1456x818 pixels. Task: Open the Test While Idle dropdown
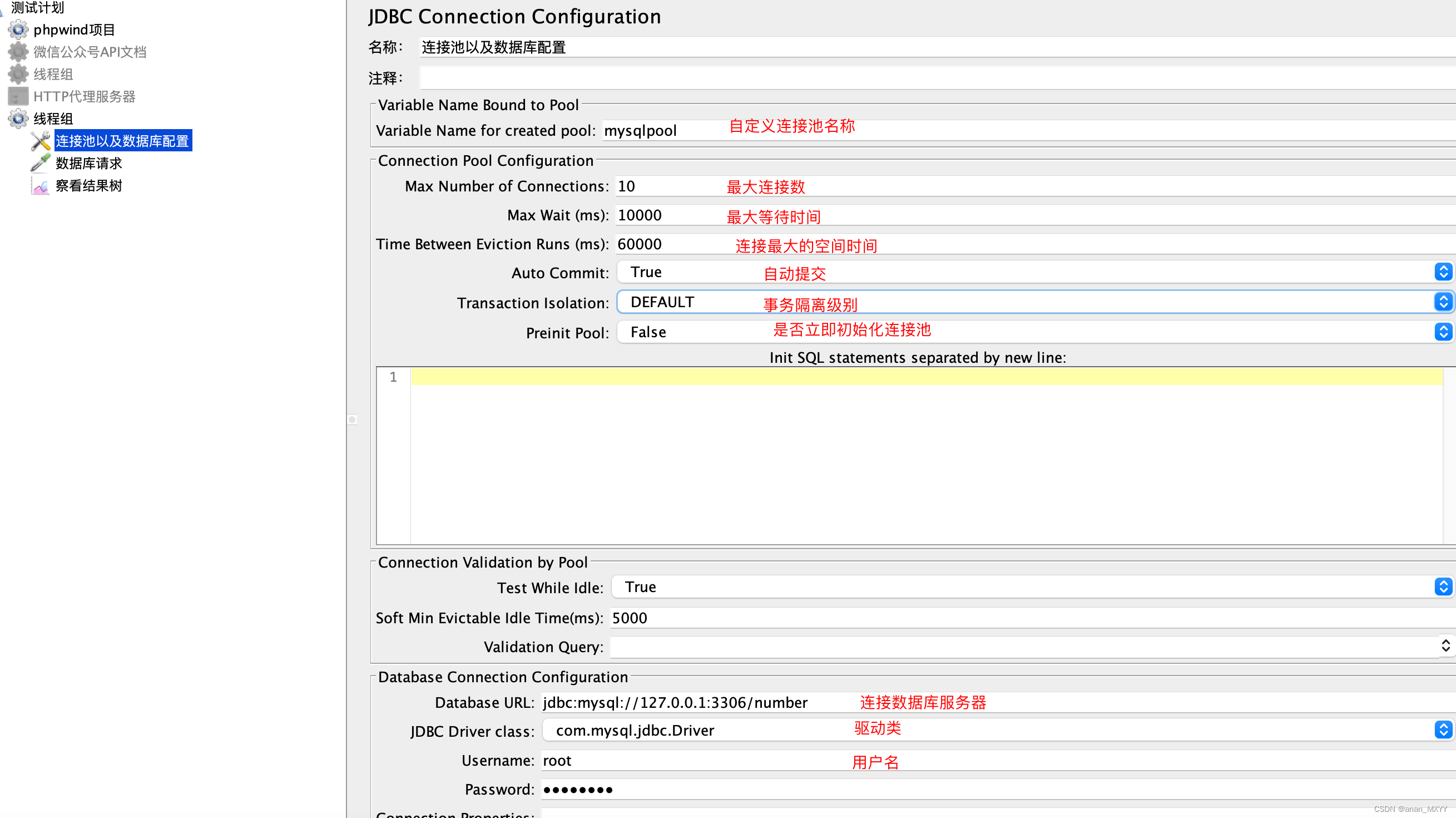1443,587
